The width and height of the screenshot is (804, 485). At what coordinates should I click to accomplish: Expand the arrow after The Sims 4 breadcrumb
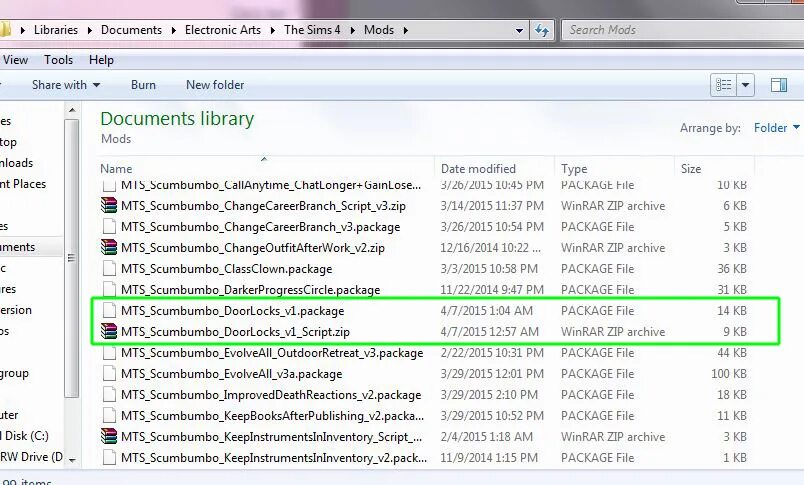click(352, 30)
